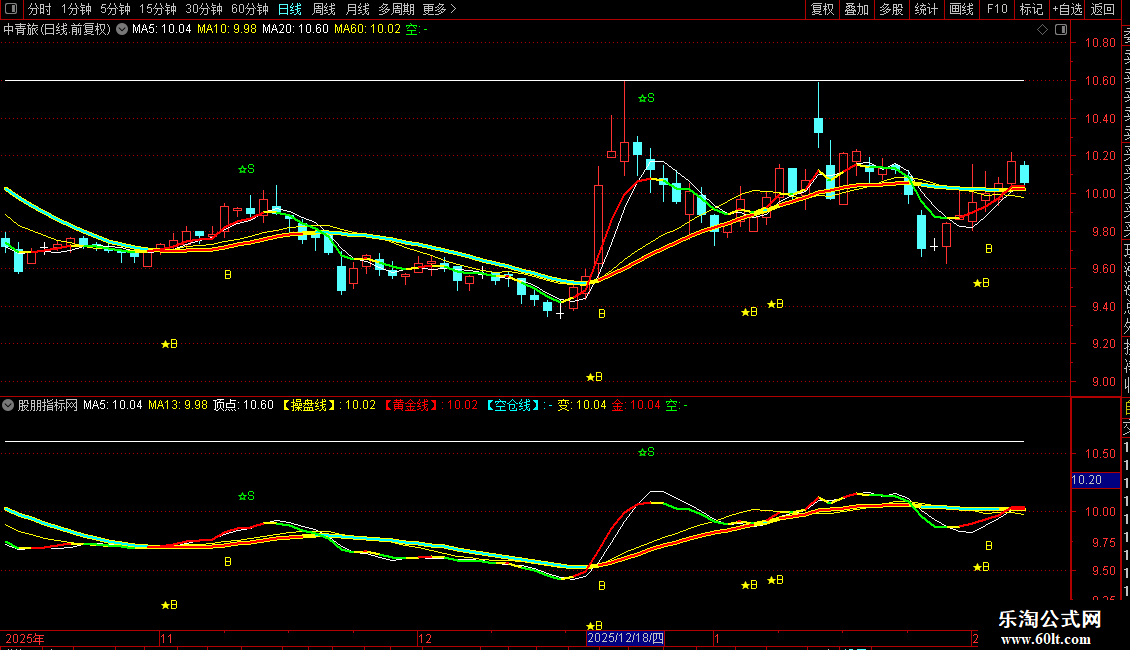1130x650 pixels.
Task: Add stock via +自选 button
Action: pos(1067,9)
